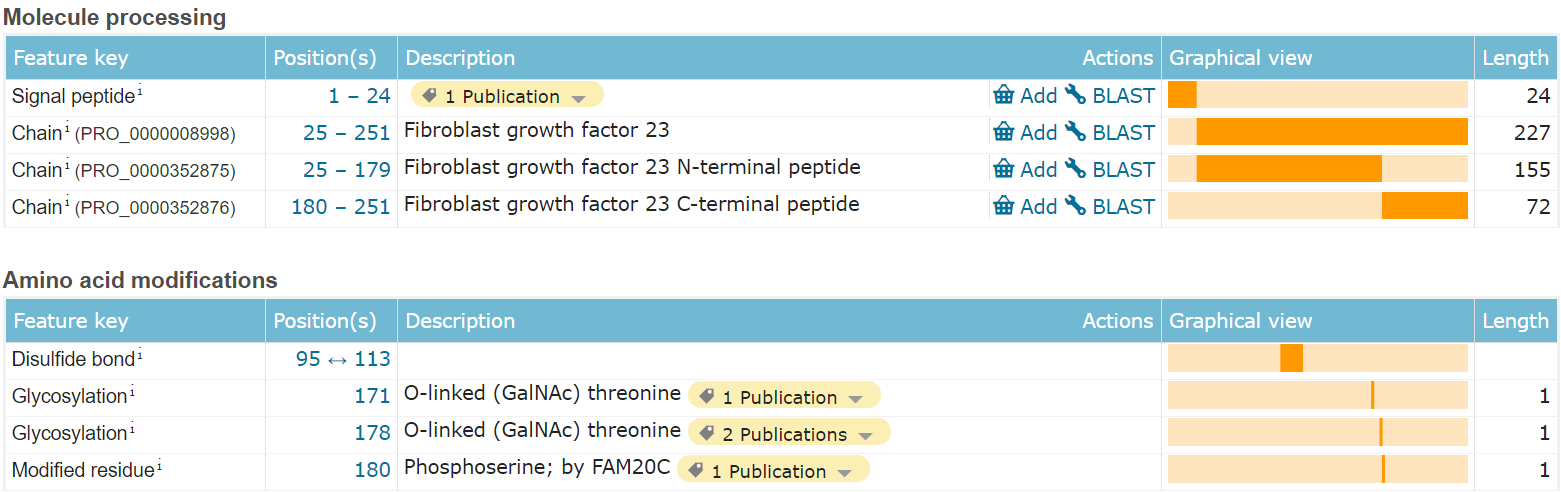Image resolution: width=1561 pixels, height=492 pixels.
Task: Click the Position(s) header in Molecule processing
Action: tap(325, 58)
